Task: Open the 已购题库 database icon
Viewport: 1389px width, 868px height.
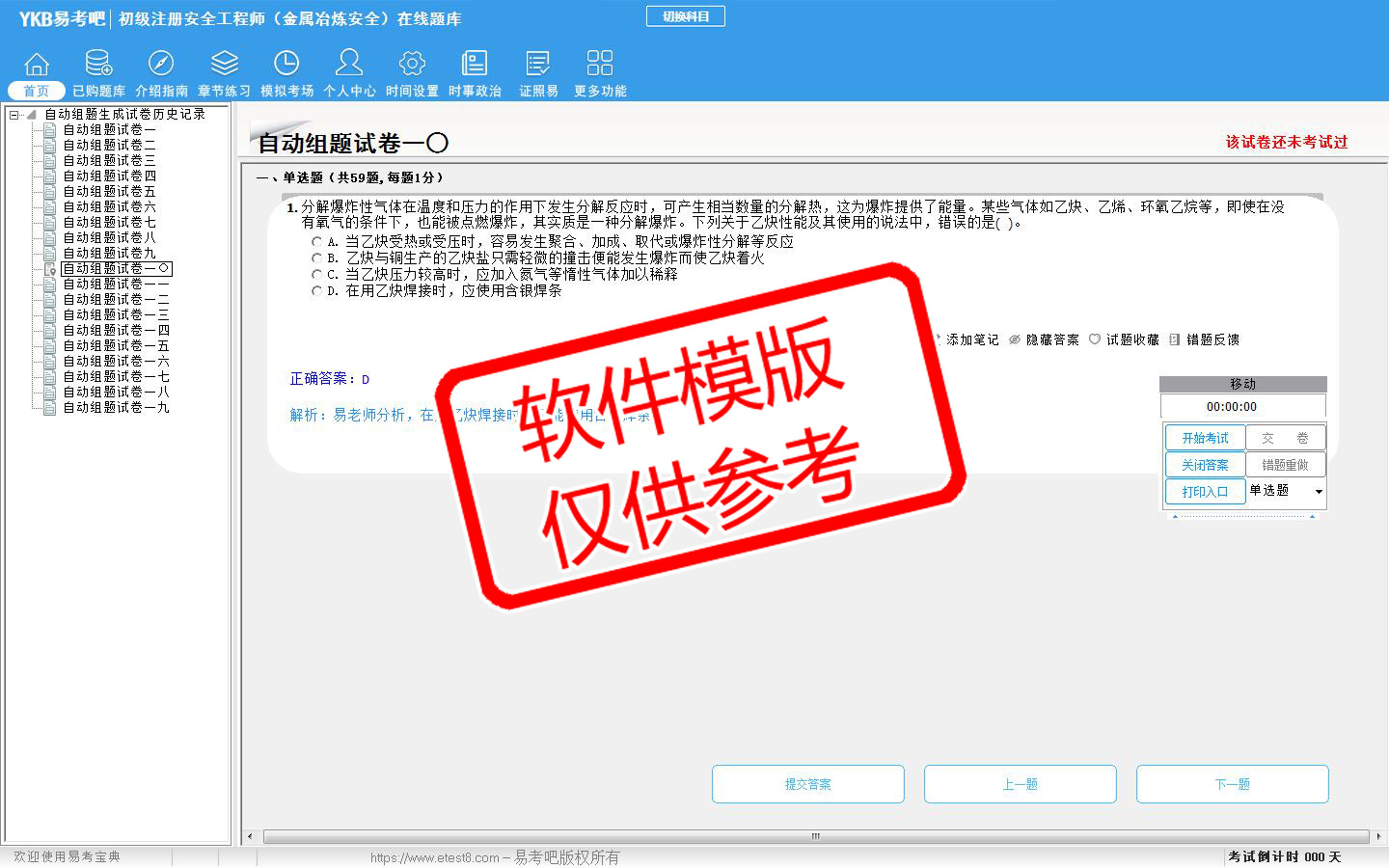Action: click(x=98, y=64)
